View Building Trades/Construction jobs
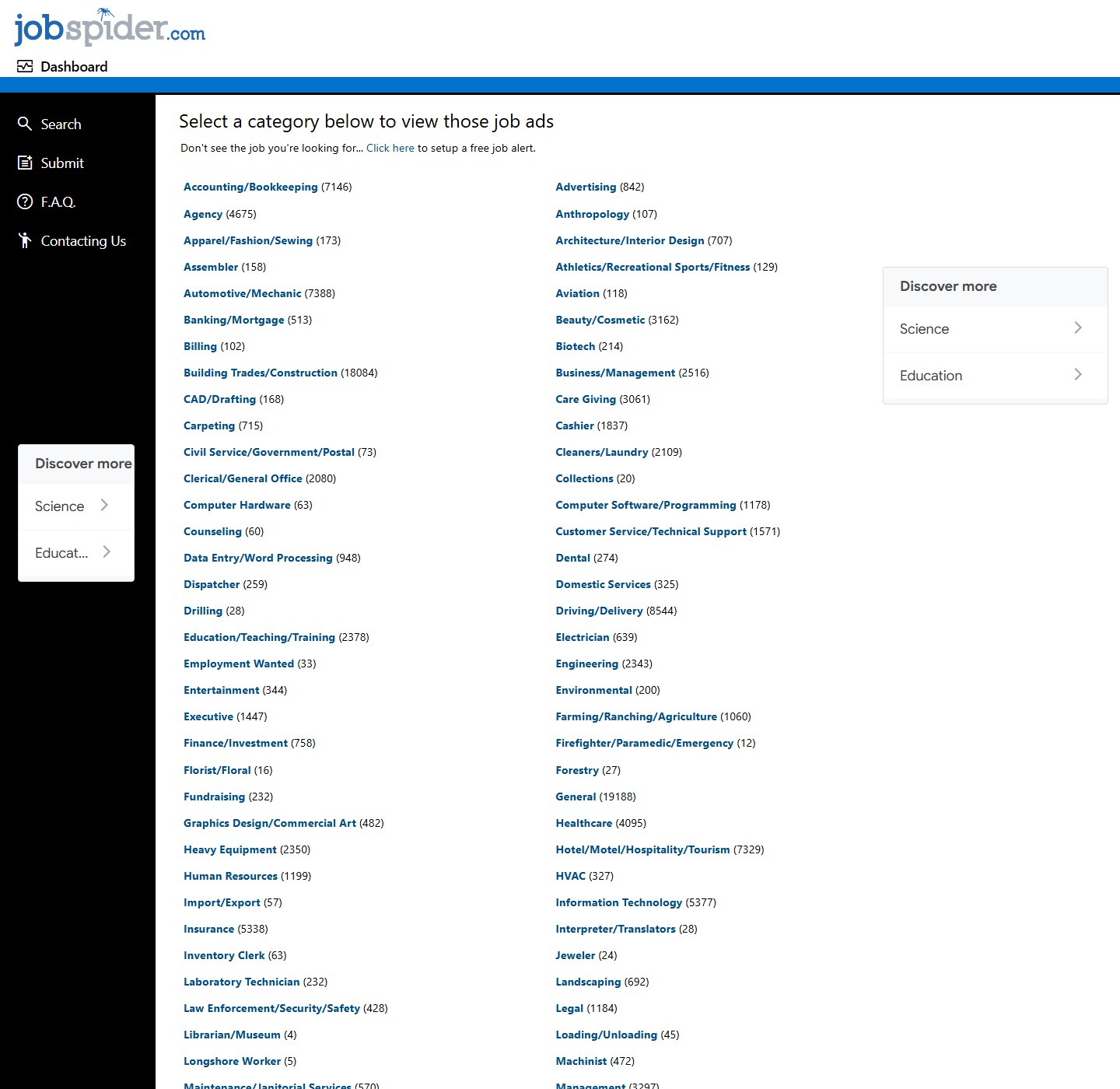Viewport: 1120px width, 1089px height. click(261, 373)
